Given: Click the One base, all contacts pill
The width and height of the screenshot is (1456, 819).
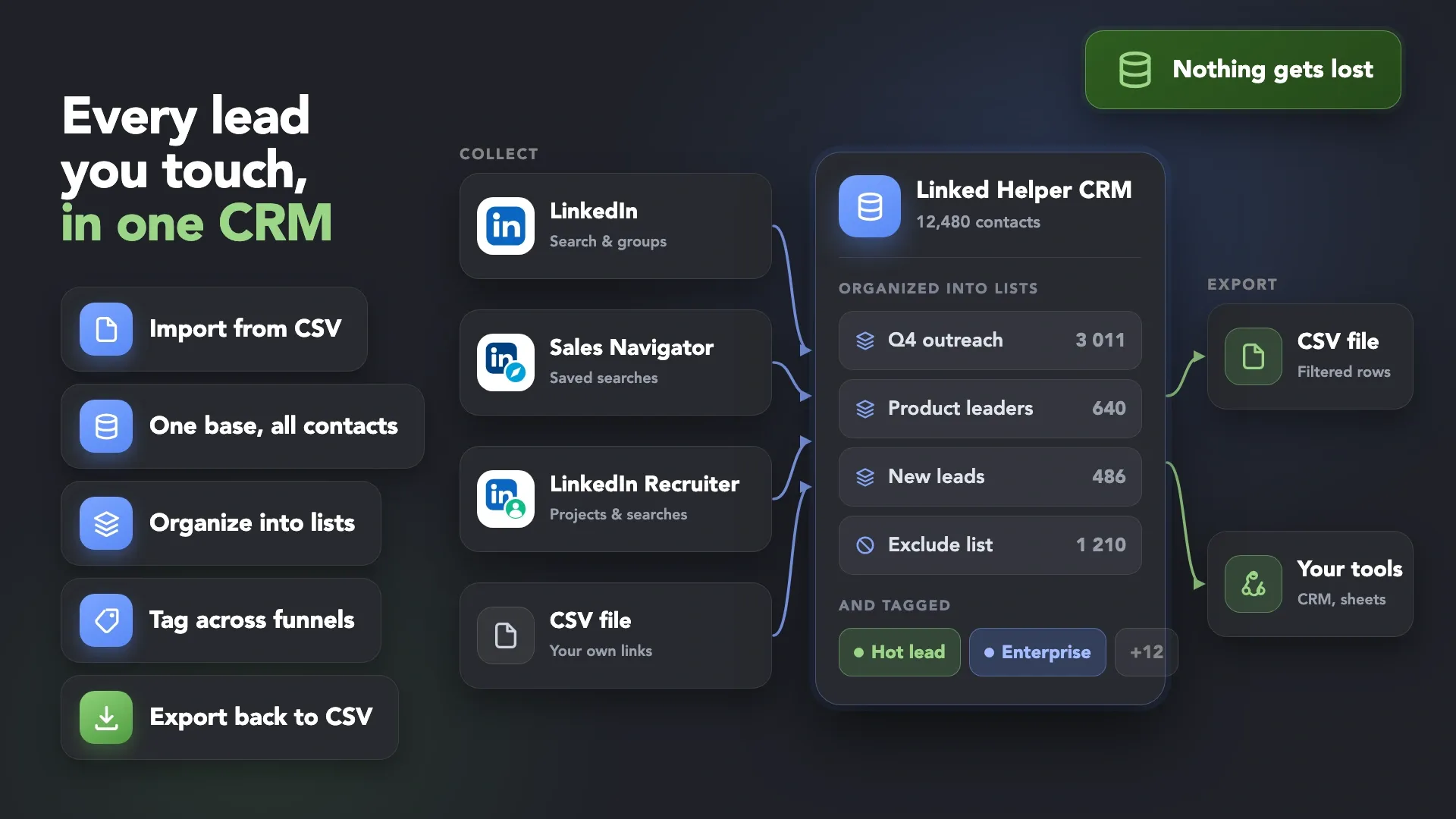Looking at the screenshot, I should pos(242,426).
